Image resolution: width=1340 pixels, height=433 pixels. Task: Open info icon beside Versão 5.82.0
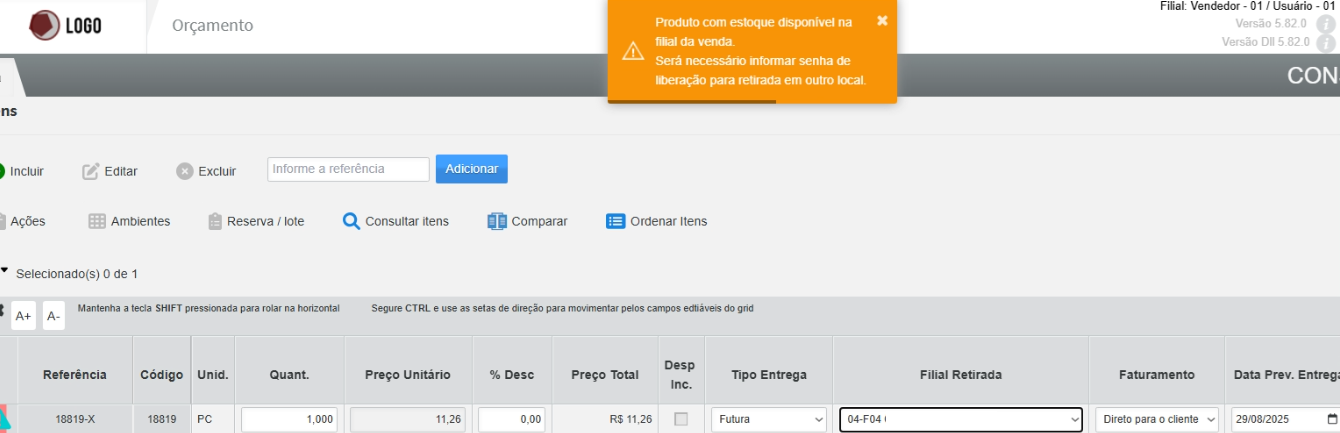click(x=1326, y=25)
